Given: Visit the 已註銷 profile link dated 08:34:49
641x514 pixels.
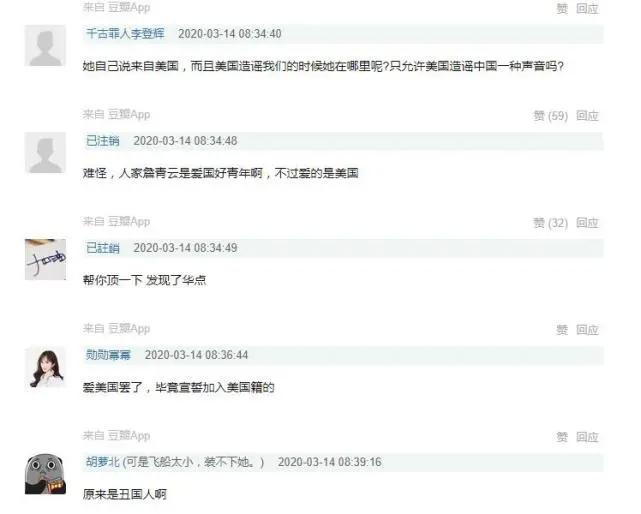Looking at the screenshot, I should pyautogui.click(x=103, y=248).
